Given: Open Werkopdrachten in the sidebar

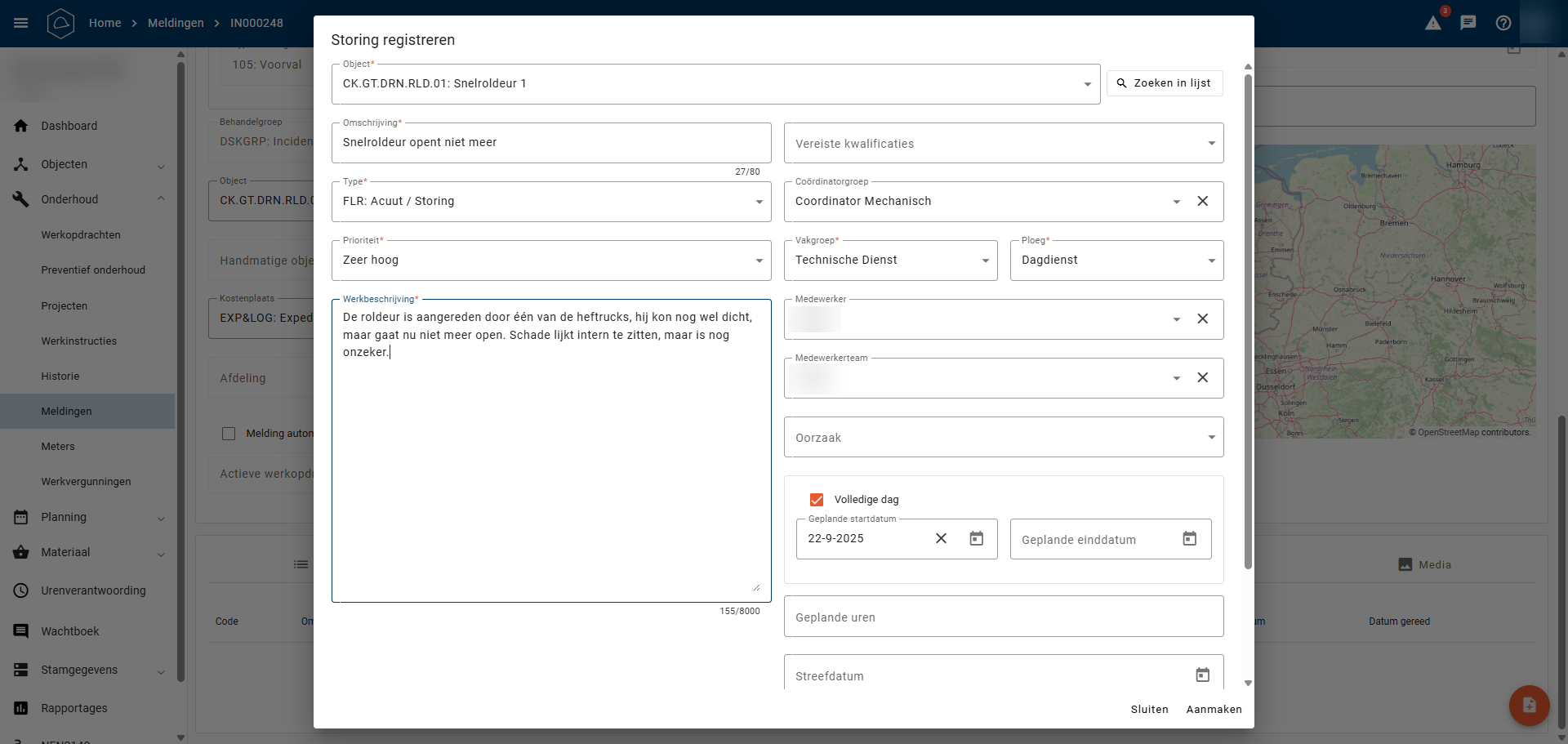Looking at the screenshot, I should tap(81, 235).
